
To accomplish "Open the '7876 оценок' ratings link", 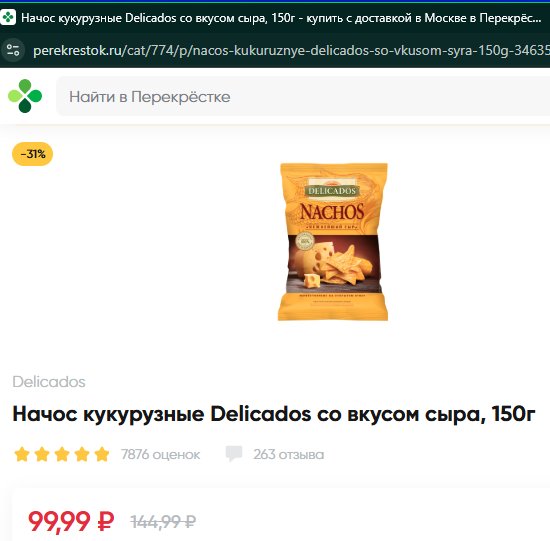I will tap(160, 454).
